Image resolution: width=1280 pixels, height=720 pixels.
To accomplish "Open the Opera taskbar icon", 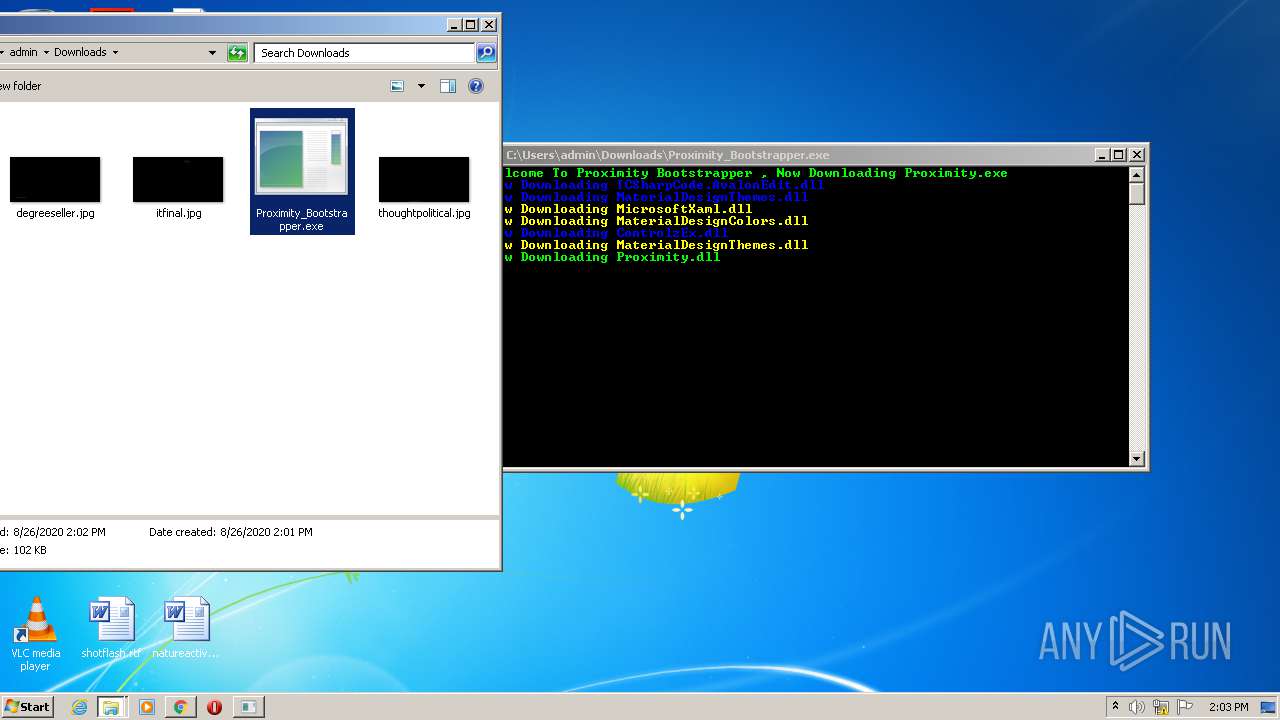I will coord(214,707).
